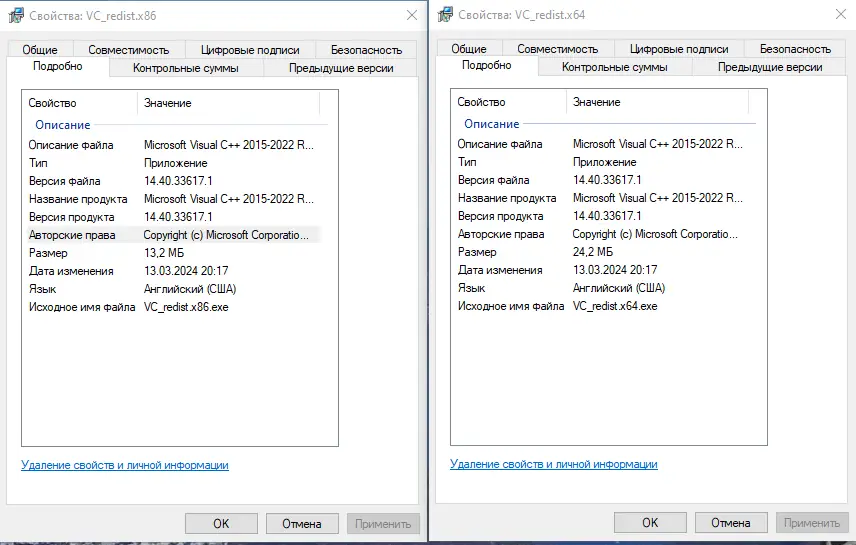Open the remove-properties link in the x86 window
856x545 pixels.
(x=125, y=465)
